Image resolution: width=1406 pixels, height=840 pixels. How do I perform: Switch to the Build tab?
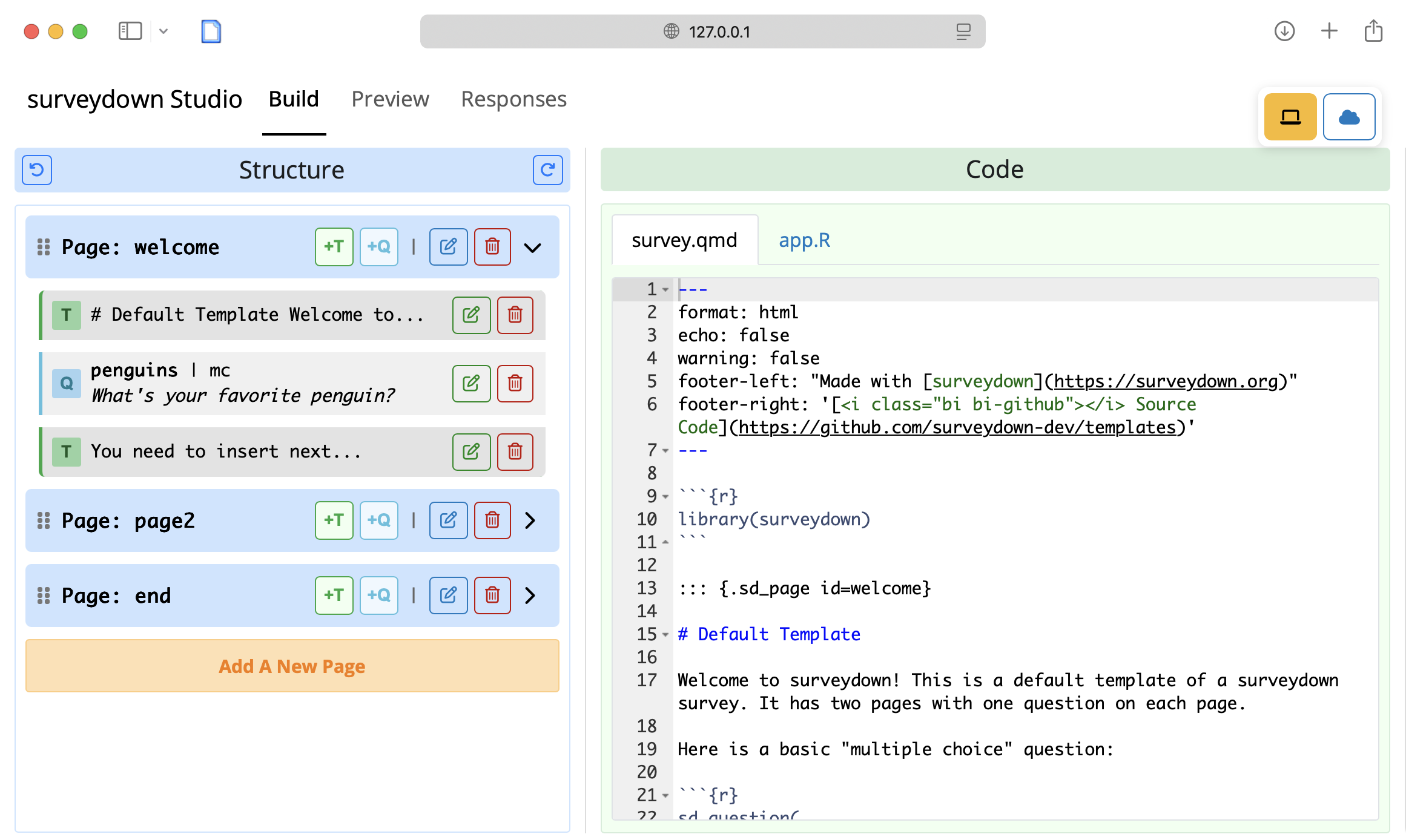[294, 99]
